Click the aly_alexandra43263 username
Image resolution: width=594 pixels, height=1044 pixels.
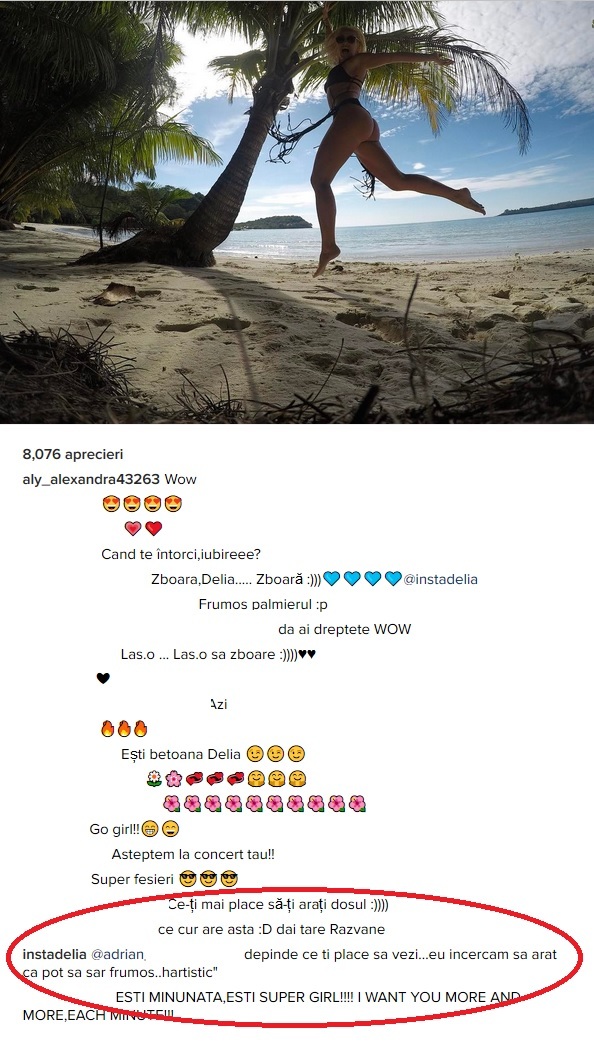(x=91, y=479)
